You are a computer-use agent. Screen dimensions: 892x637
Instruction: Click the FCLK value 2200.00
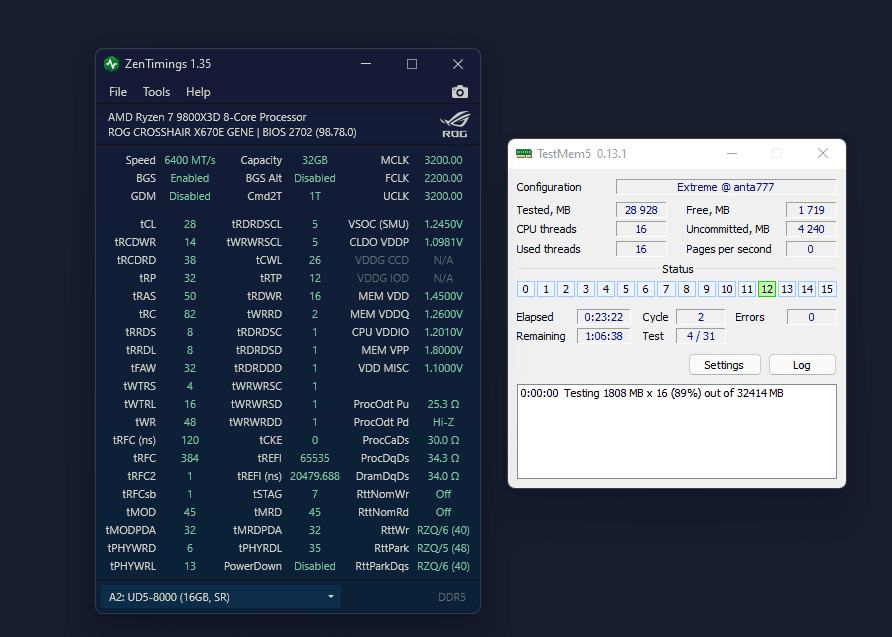pyautogui.click(x=443, y=178)
